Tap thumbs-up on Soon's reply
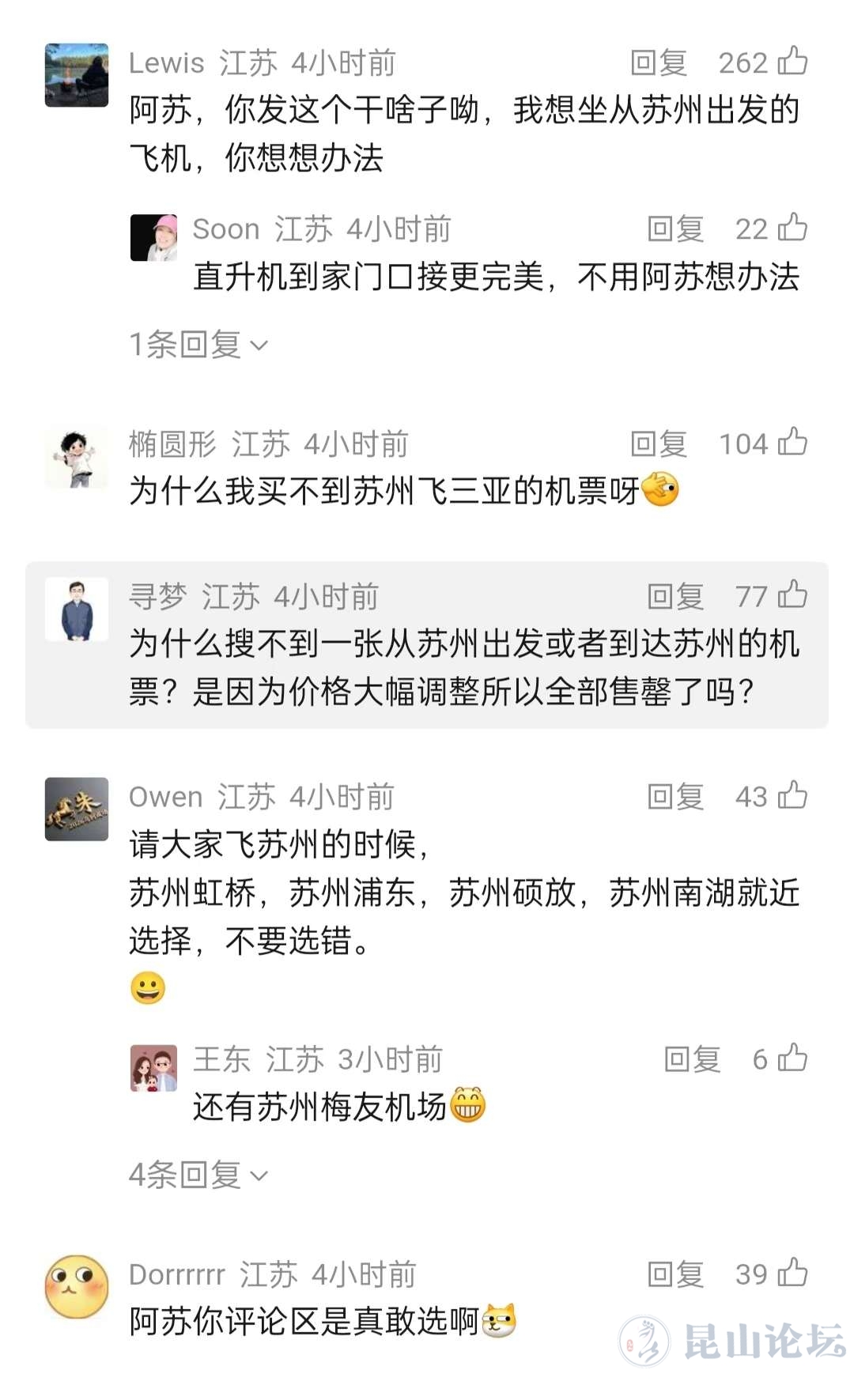The image size is (854, 1400). pyautogui.click(x=792, y=228)
